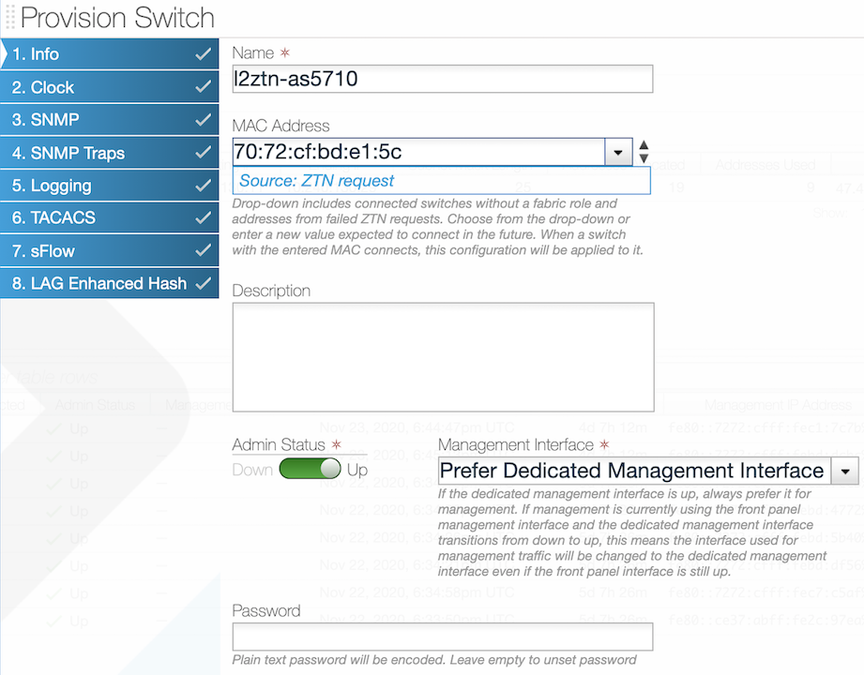Click into the Password input field
Screen dimensions: 864x675
[442, 637]
